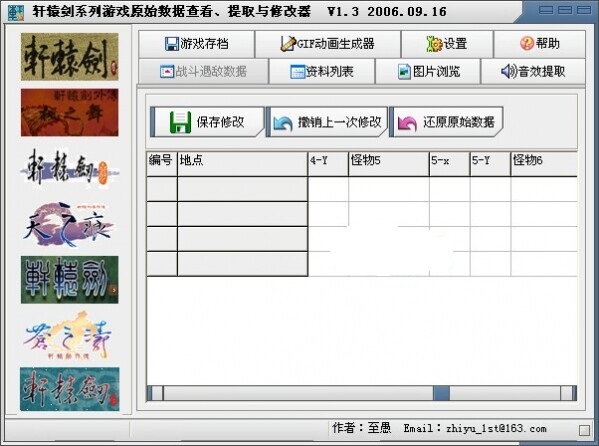Image resolution: width=599 pixels, height=446 pixels.
Task: Click the speaker icon of 音效提取
Action: (x=509, y=71)
